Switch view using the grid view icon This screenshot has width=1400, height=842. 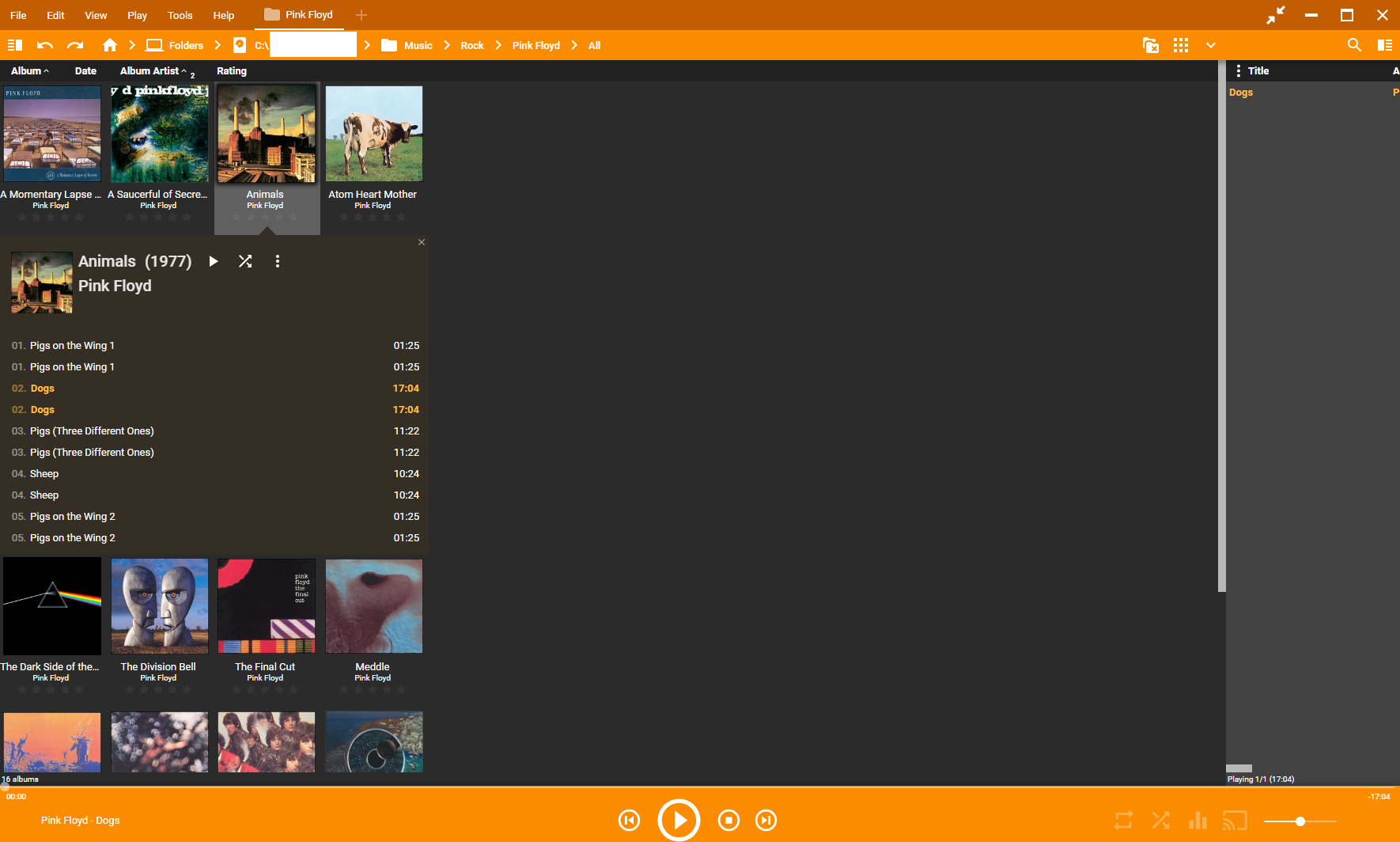point(1181,45)
